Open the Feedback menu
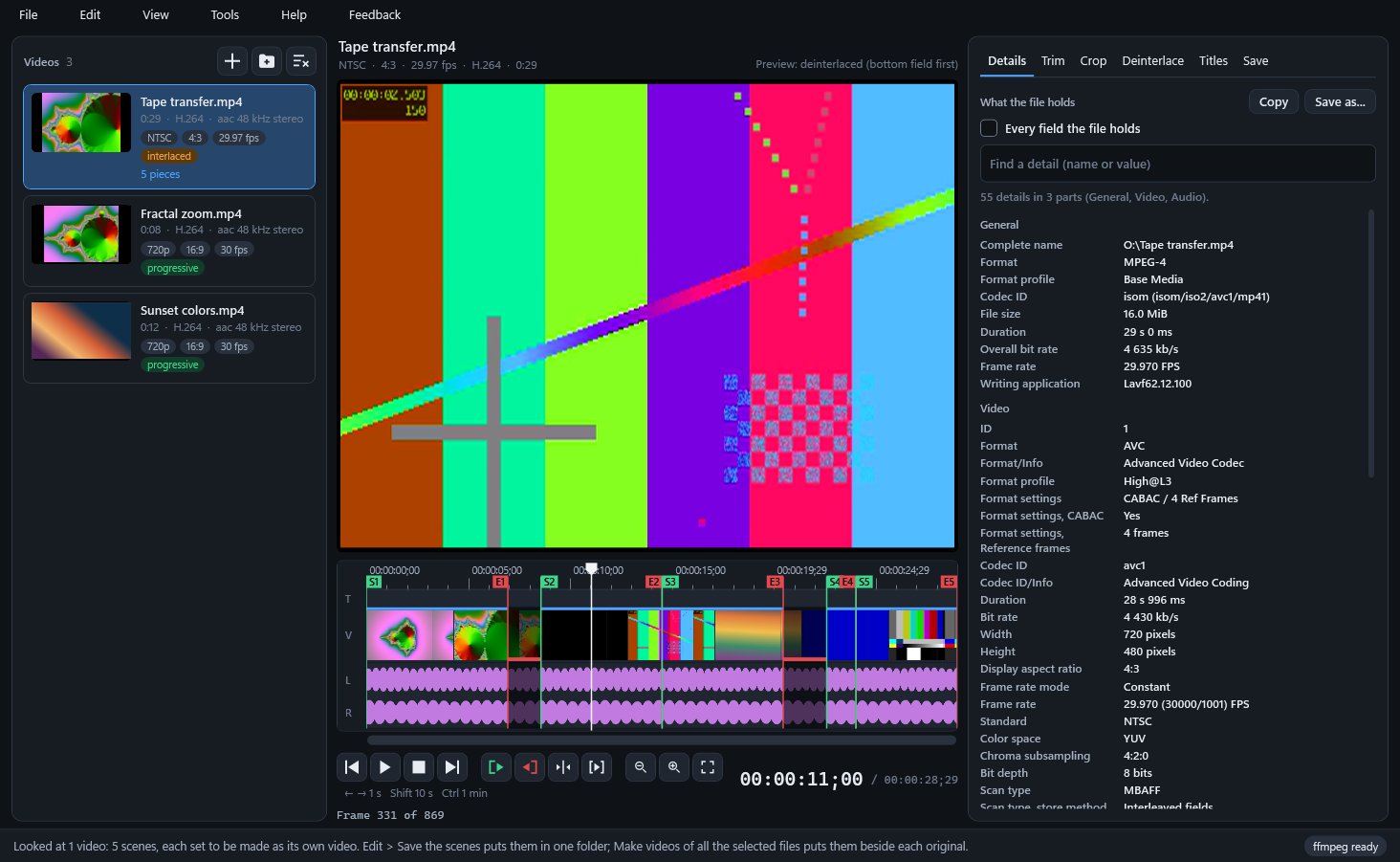 tap(375, 14)
